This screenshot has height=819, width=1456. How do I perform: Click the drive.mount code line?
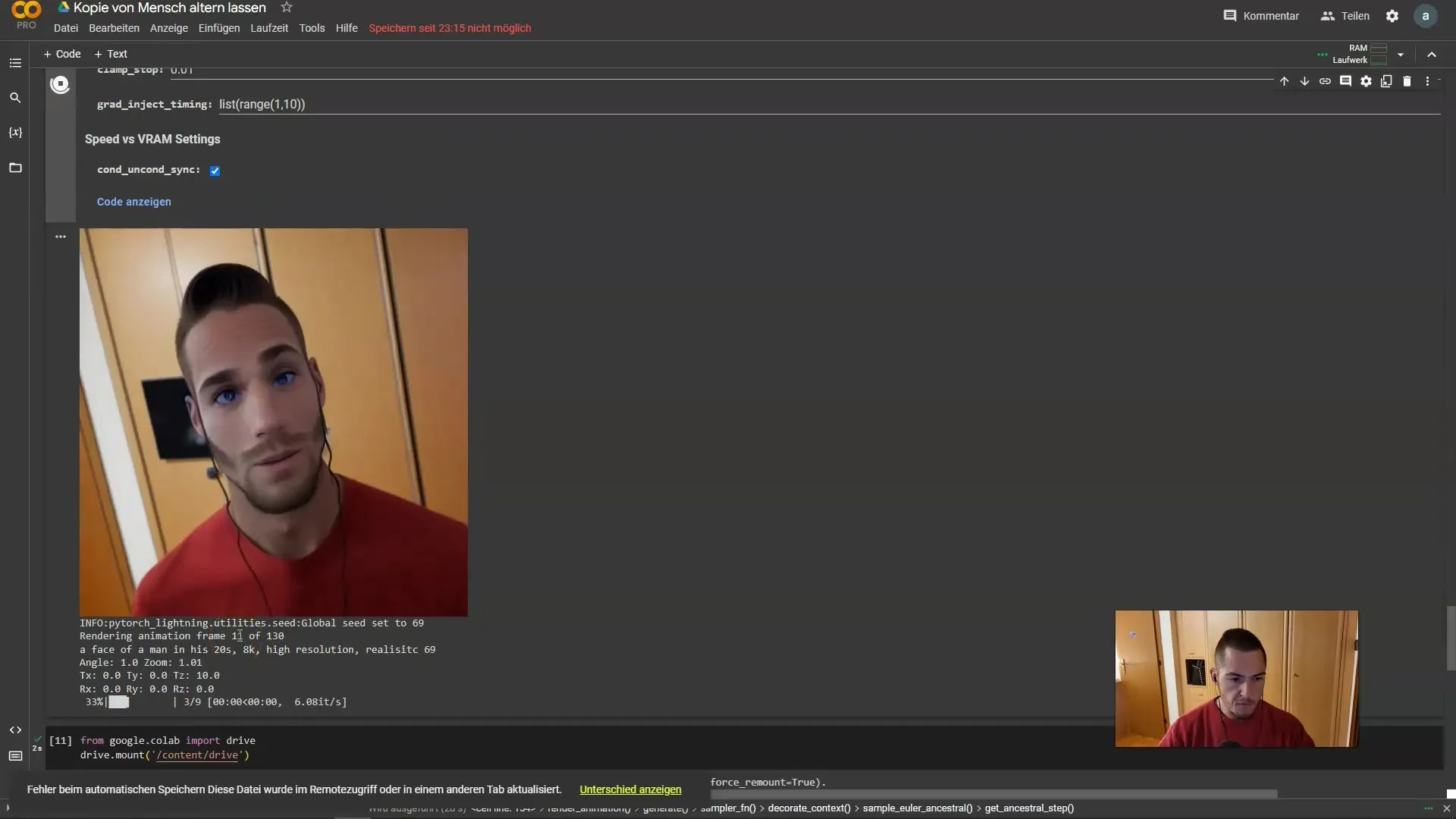[x=165, y=755]
